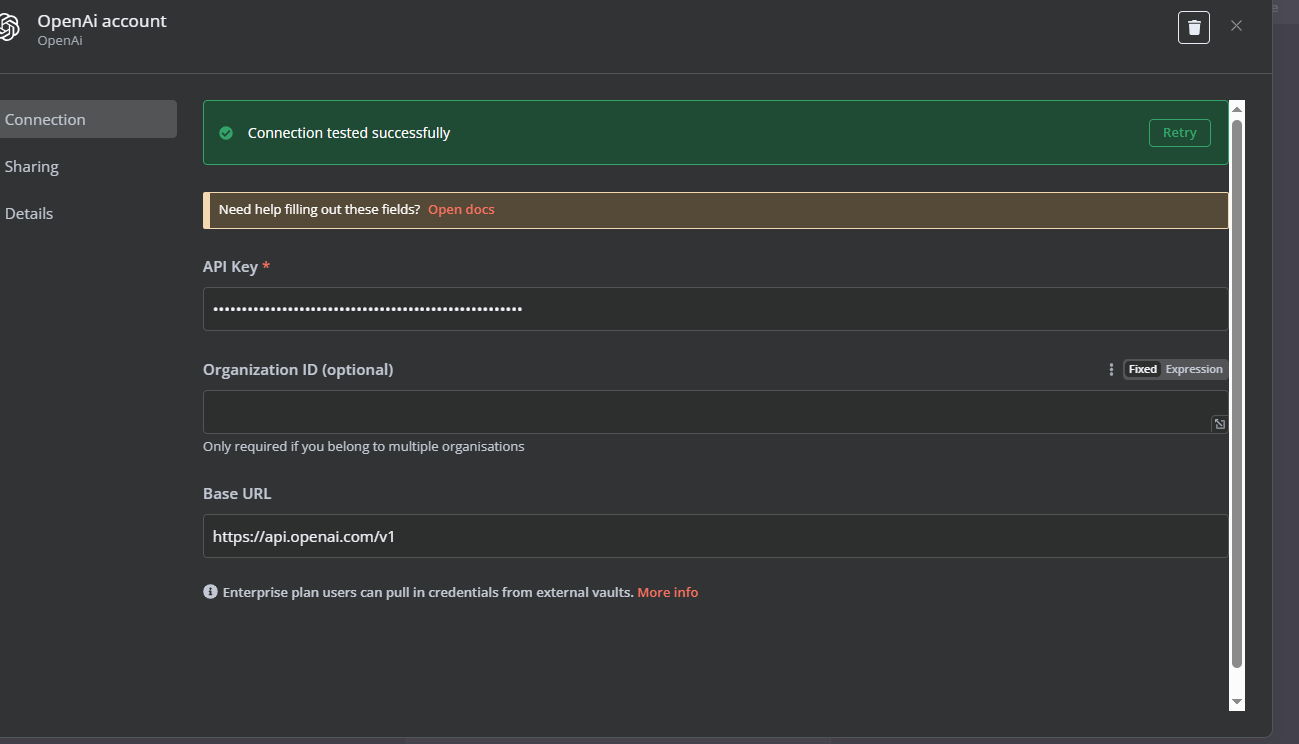Click the OpenAI logo icon
Viewport: 1299px width, 744px height.
pyautogui.click(x=8, y=28)
